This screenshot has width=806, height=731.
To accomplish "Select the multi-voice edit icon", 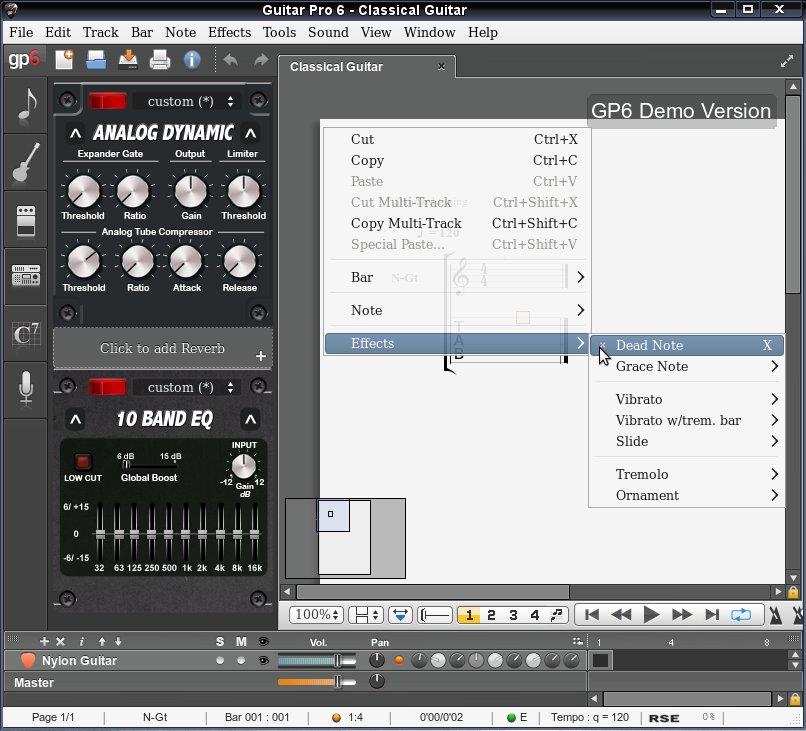I will [557, 615].
